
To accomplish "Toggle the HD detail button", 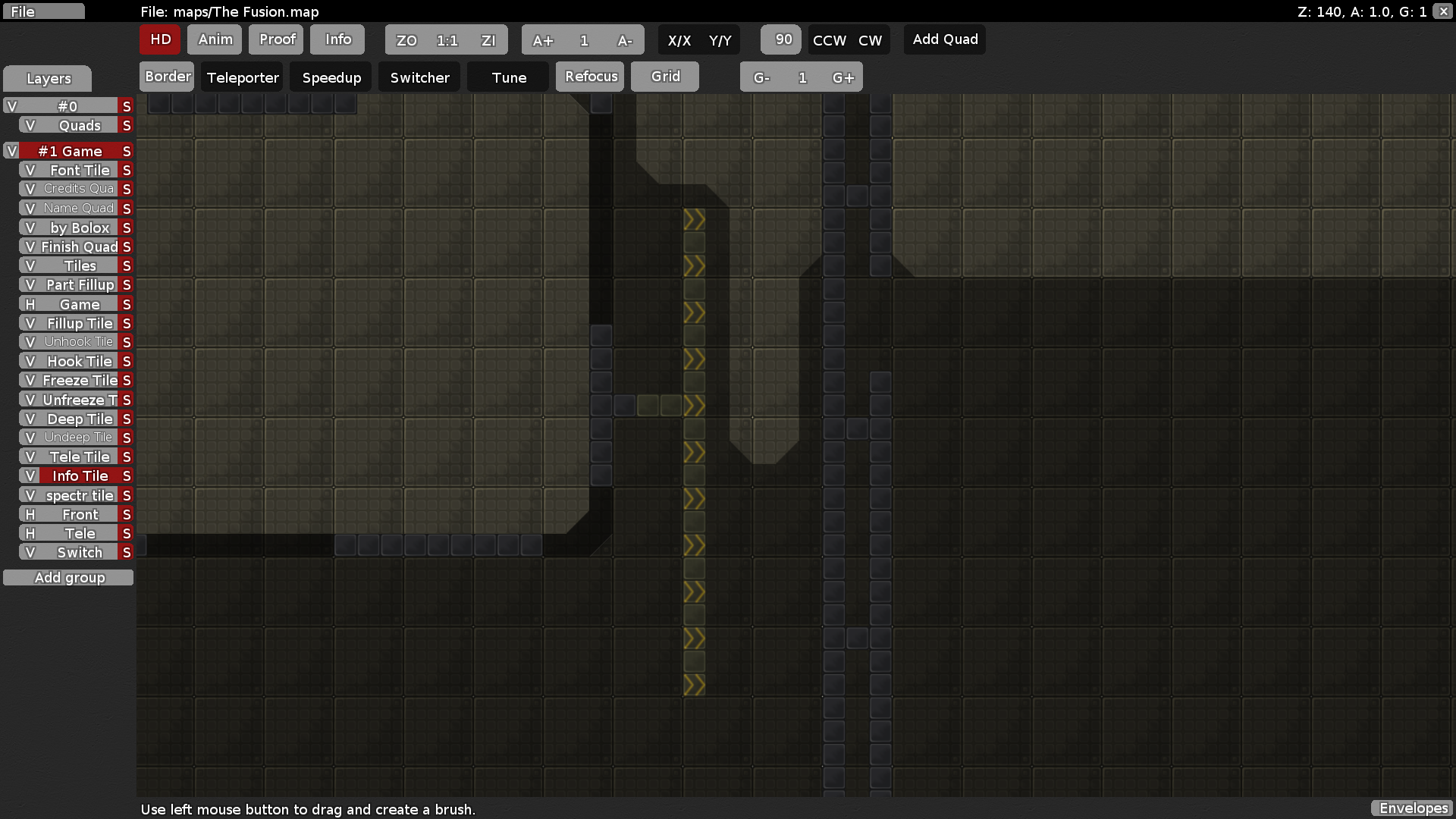I will click(x=160, y=39).
